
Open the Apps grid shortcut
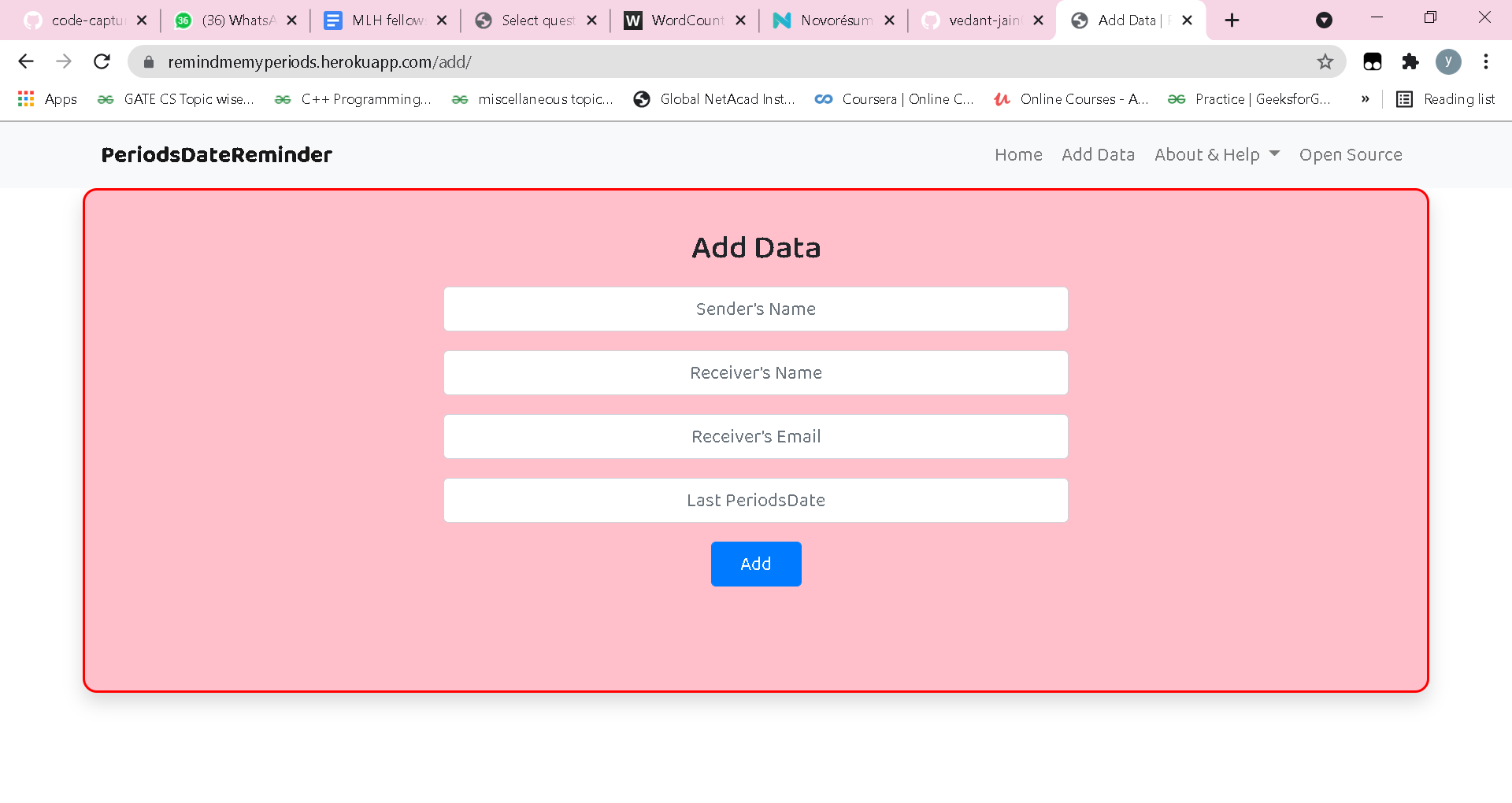click(x=47, y=99)
